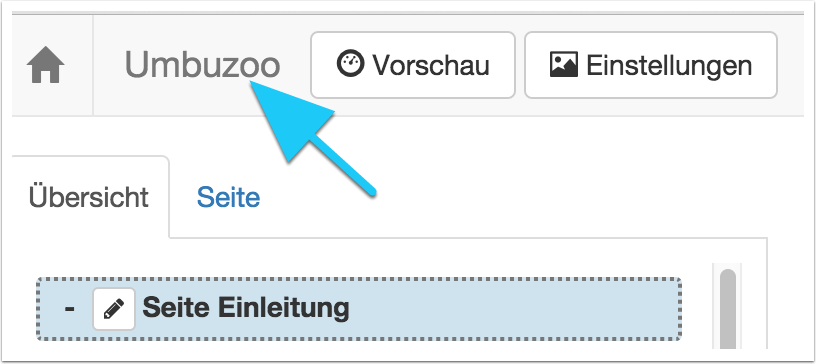Switch to the Übersicht tab

click(x=89, y=197)
